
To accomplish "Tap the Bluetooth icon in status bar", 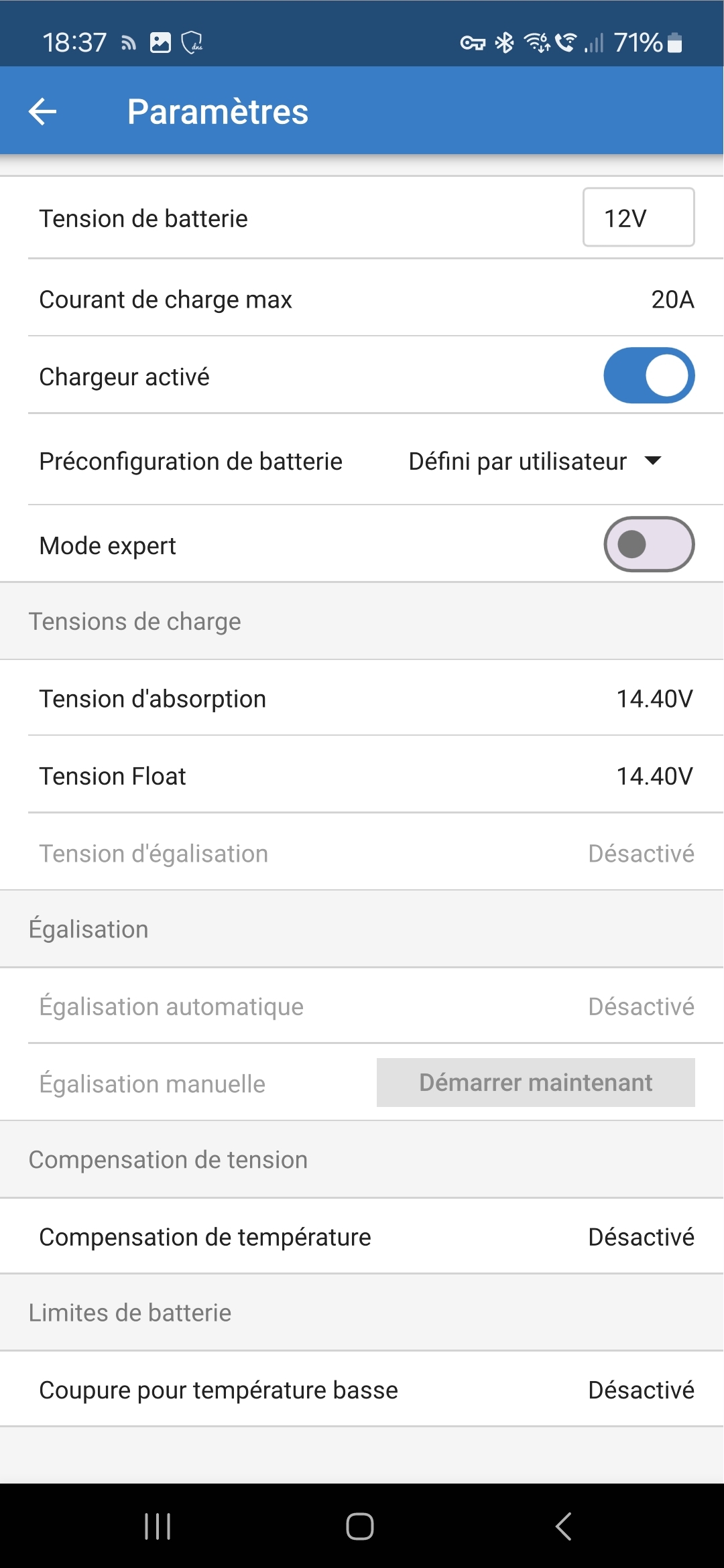I will pos(504,43).
